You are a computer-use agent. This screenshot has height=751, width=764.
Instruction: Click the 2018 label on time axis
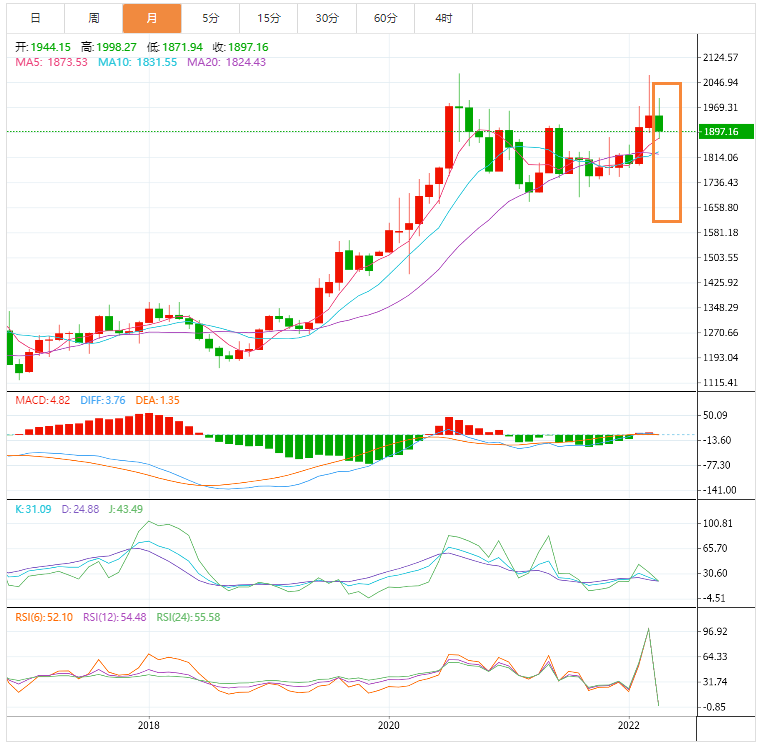click(148, 725)
